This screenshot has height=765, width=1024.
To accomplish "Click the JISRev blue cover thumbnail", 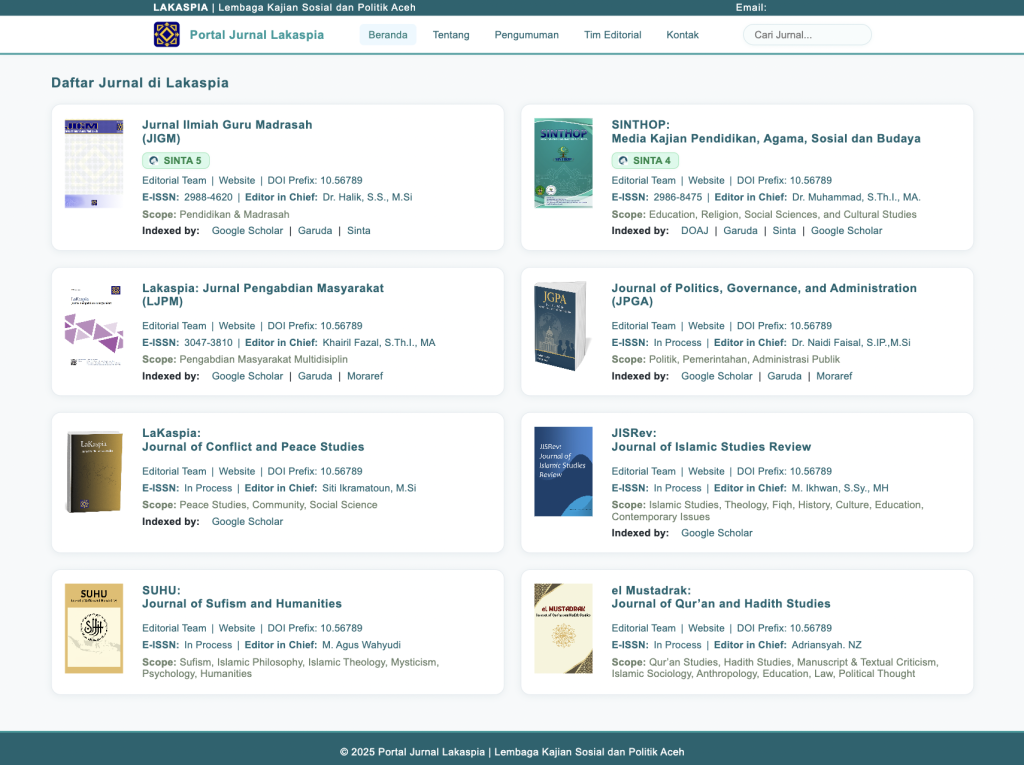I will coord(563,471).
